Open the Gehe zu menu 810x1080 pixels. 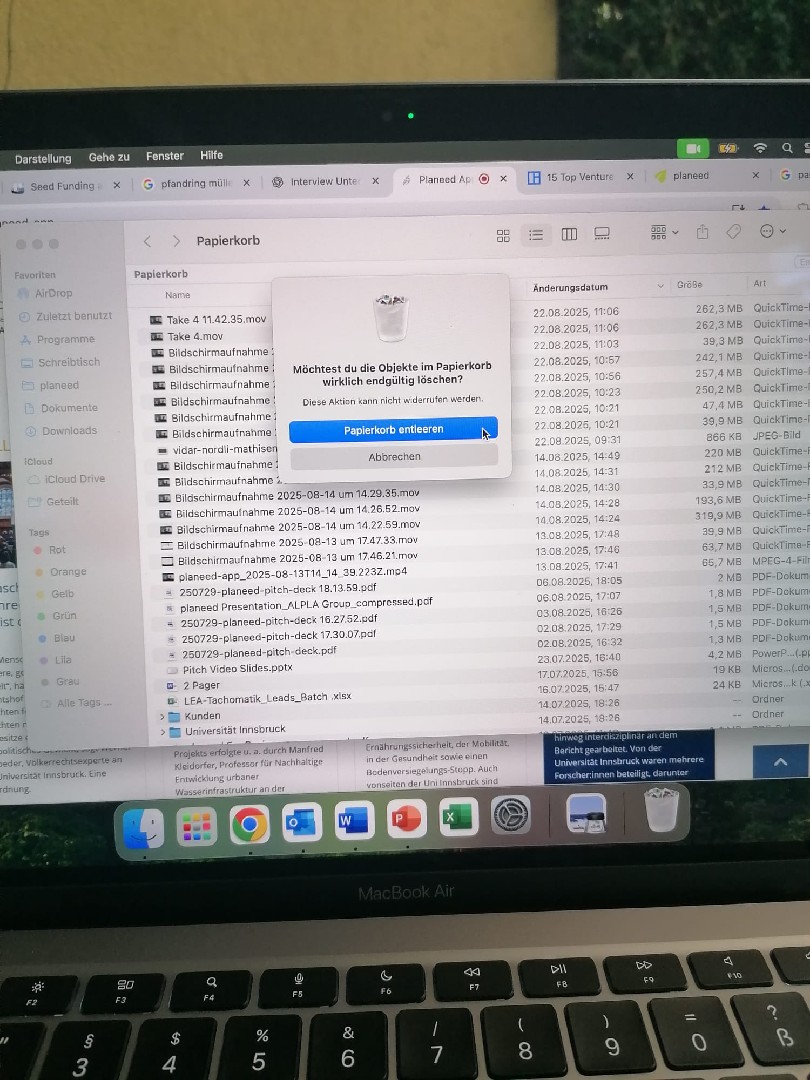109,157
